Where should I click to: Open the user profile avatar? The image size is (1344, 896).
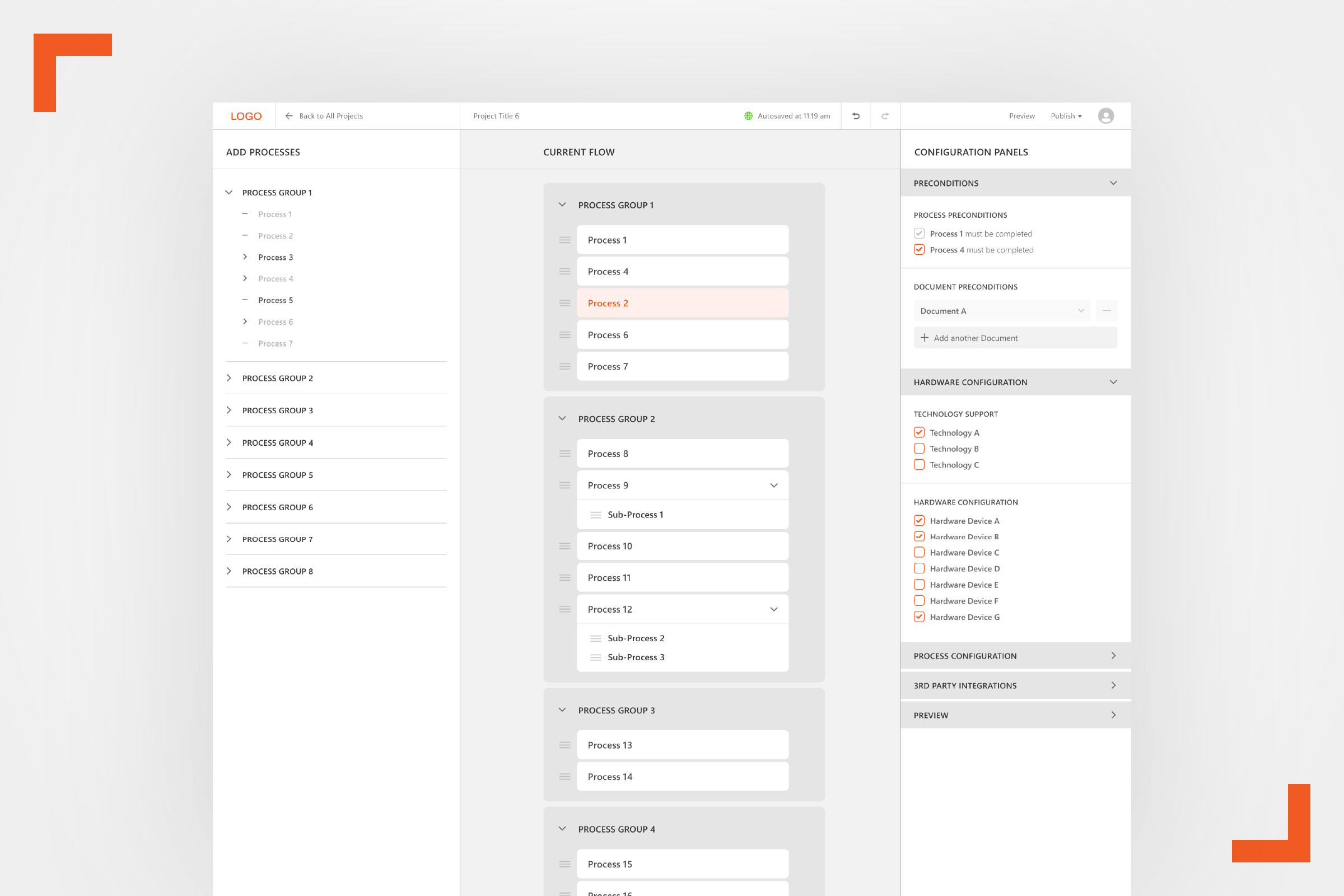click(x=1105, y=116)
